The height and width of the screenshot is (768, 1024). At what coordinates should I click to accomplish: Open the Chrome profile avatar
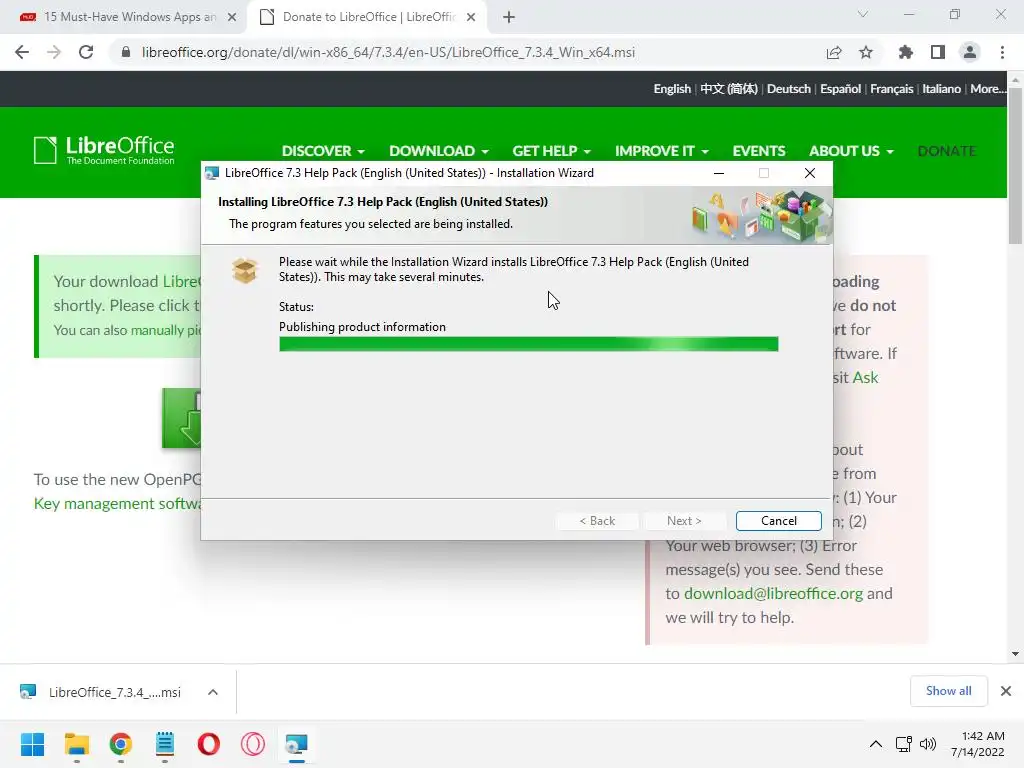pyautogui.click(x=970, y=52)
